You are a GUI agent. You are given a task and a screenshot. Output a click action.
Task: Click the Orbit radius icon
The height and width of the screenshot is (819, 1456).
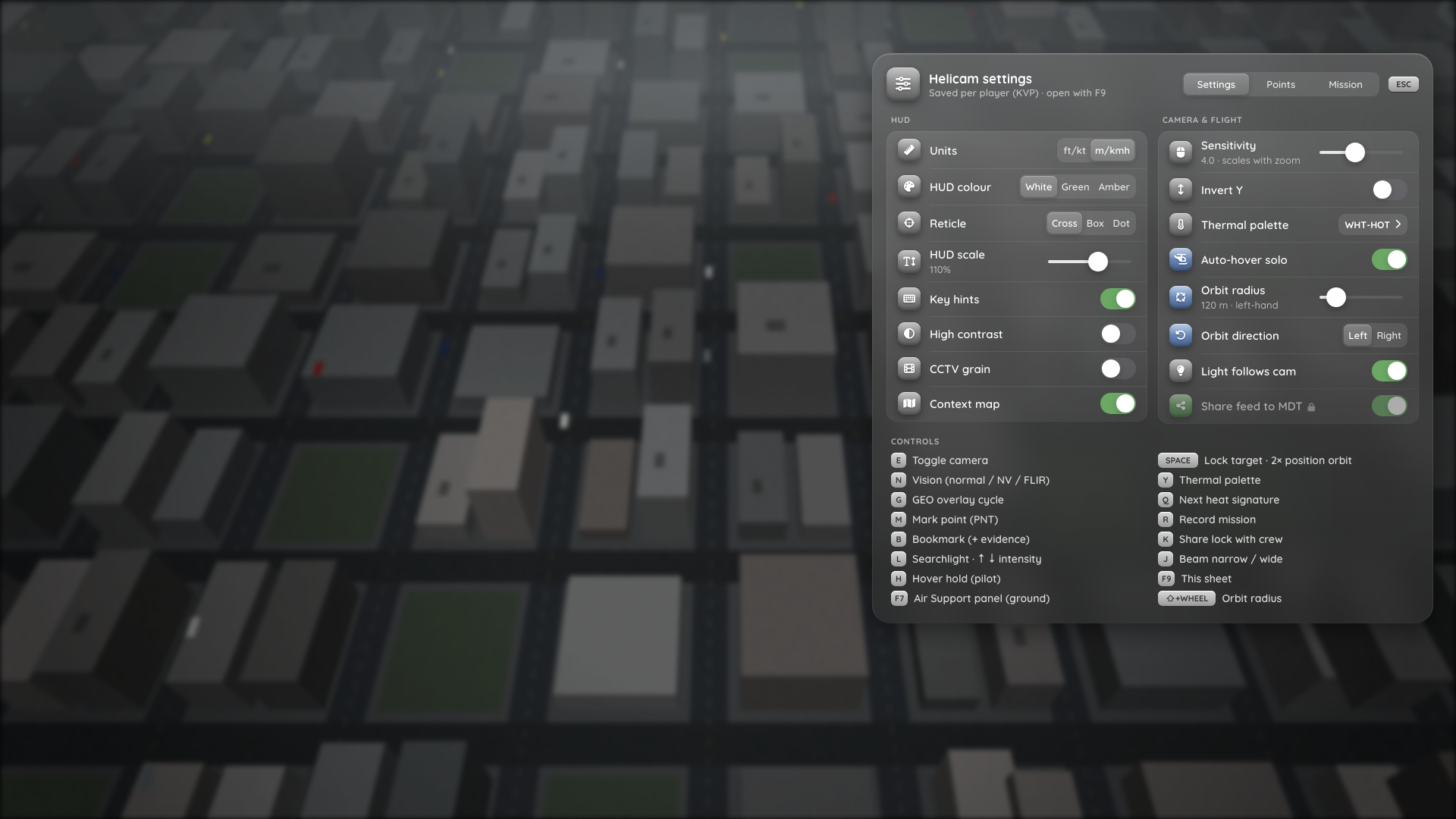(1180, 297)
